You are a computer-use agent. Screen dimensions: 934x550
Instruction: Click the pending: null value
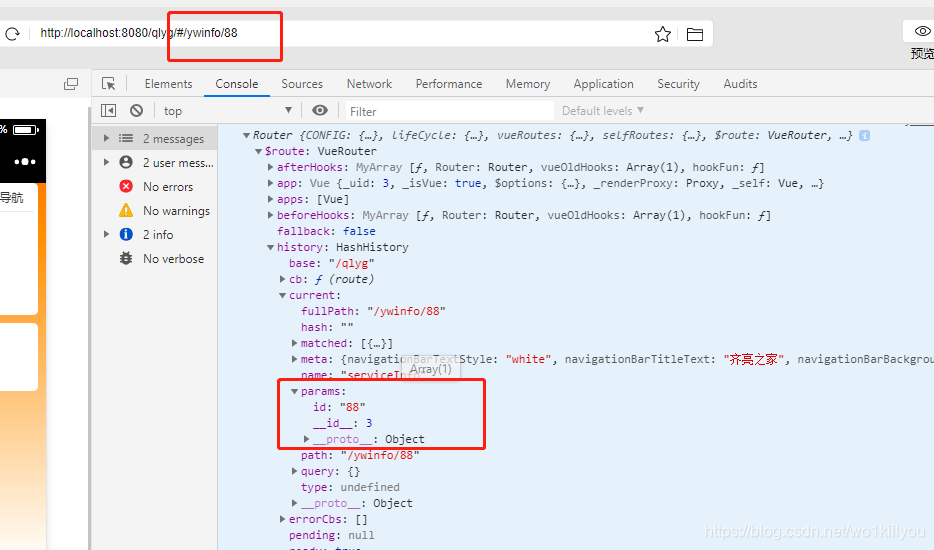point(362,535)
